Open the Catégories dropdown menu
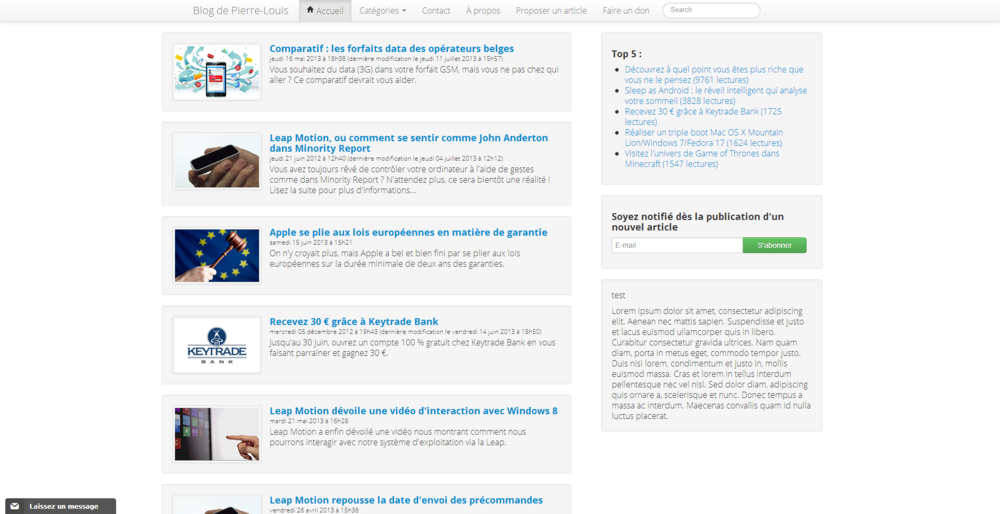 tap(383, 11)
